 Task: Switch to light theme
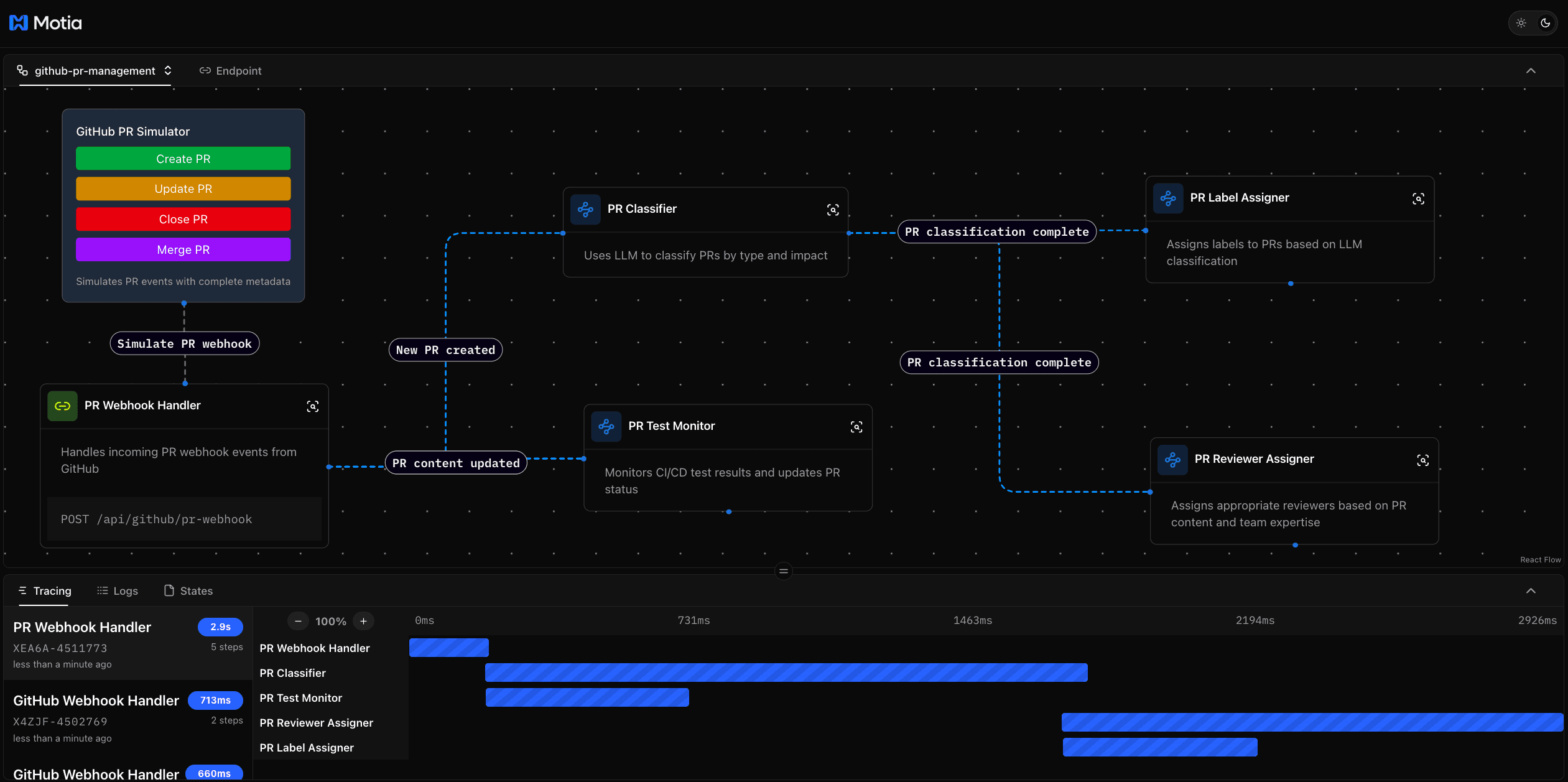click(x=1521, y=22)
